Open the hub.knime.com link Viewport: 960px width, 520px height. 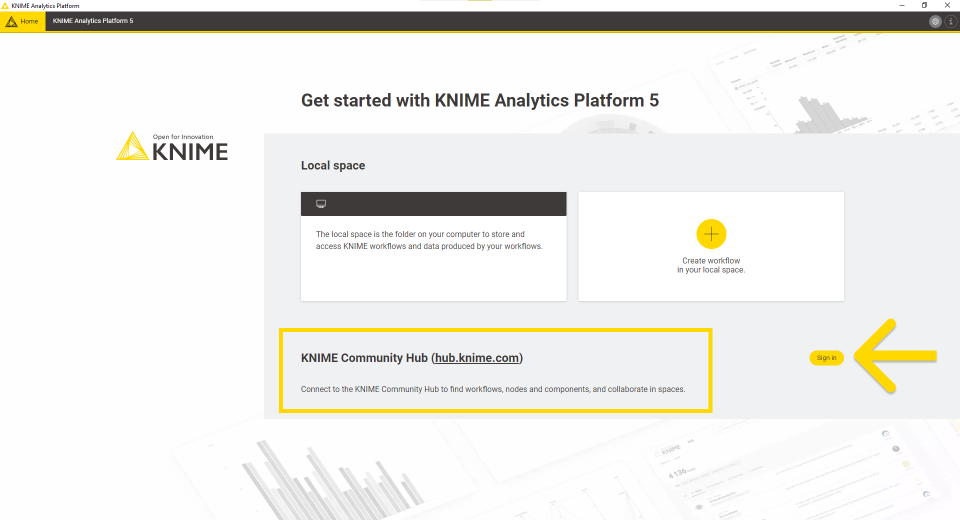477,358
